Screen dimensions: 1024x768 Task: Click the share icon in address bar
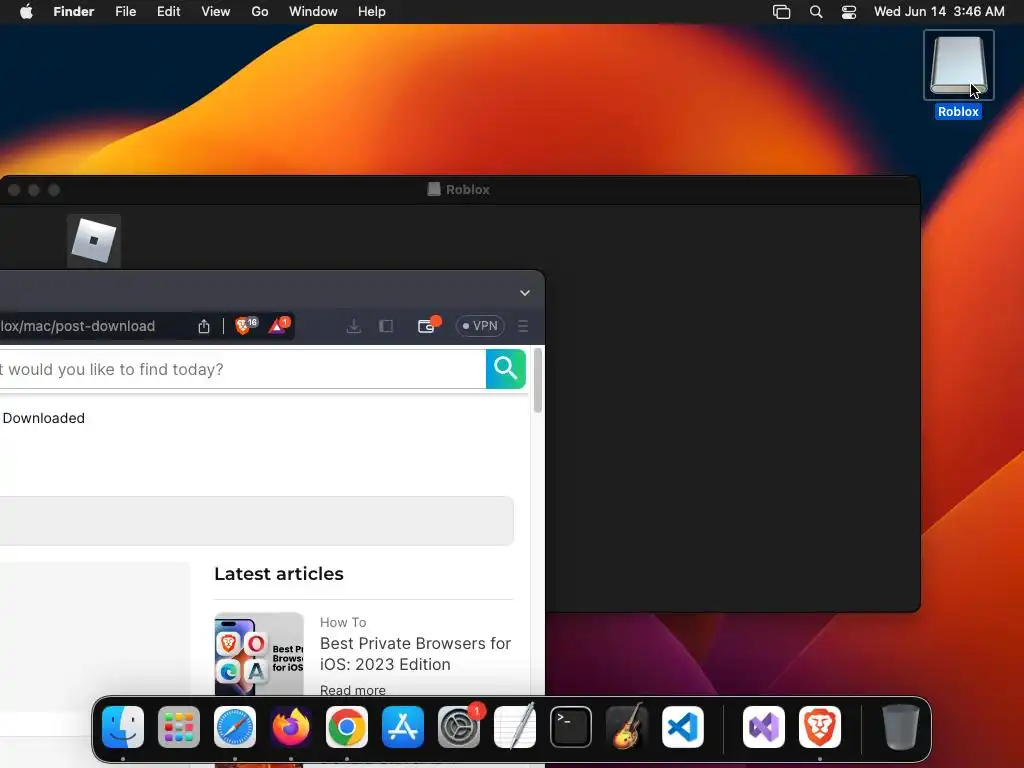204,326
